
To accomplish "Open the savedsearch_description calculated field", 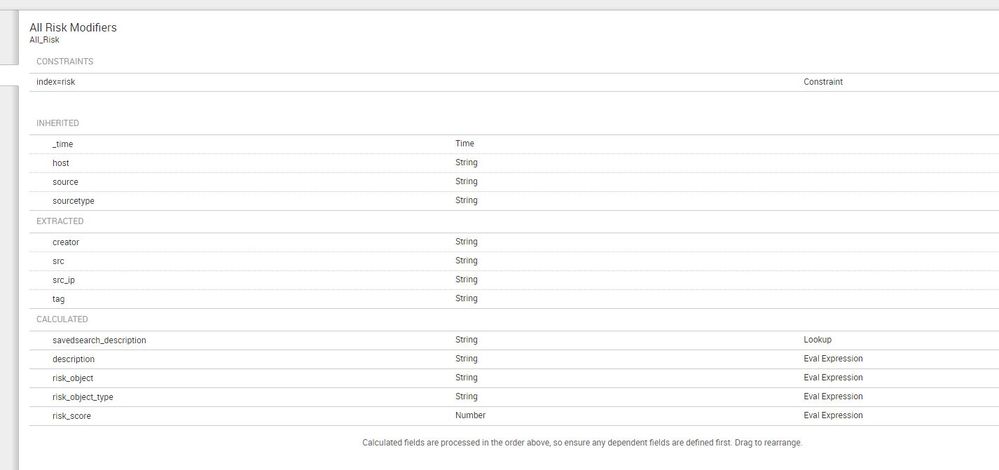I will (x=99, y=340).
